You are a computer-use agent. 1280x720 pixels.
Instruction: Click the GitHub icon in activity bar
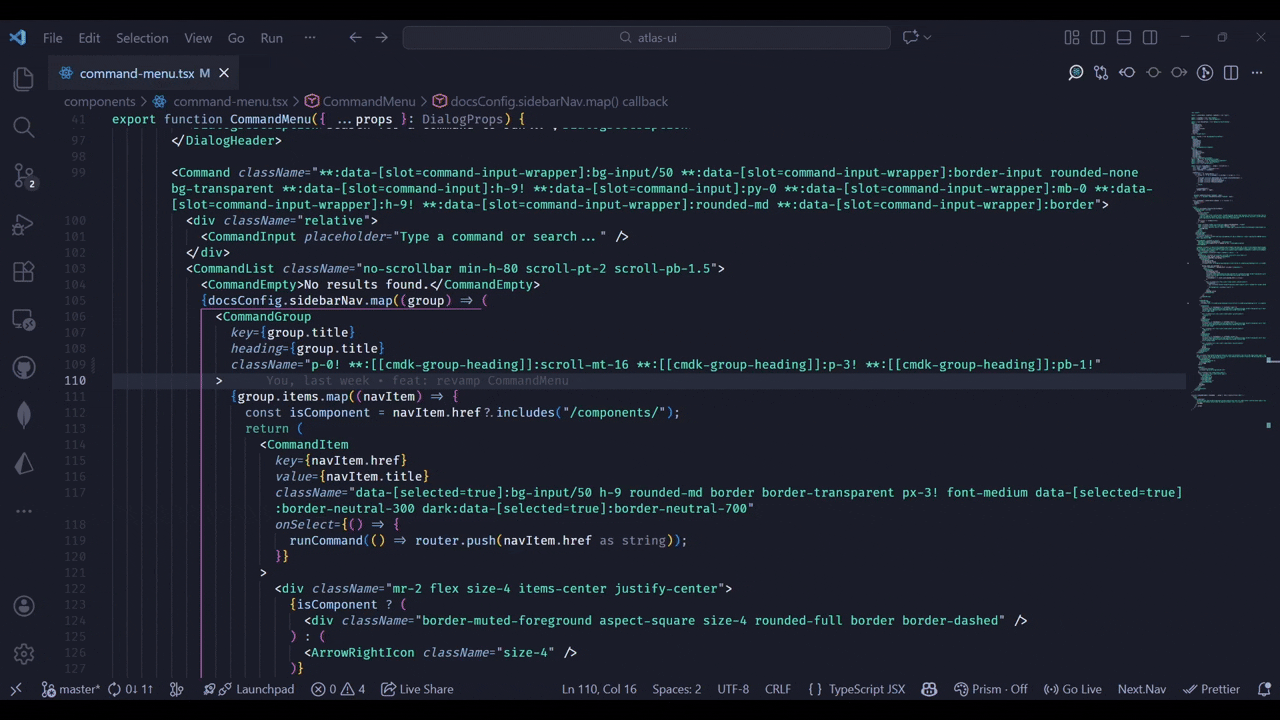tap(24, 368)
